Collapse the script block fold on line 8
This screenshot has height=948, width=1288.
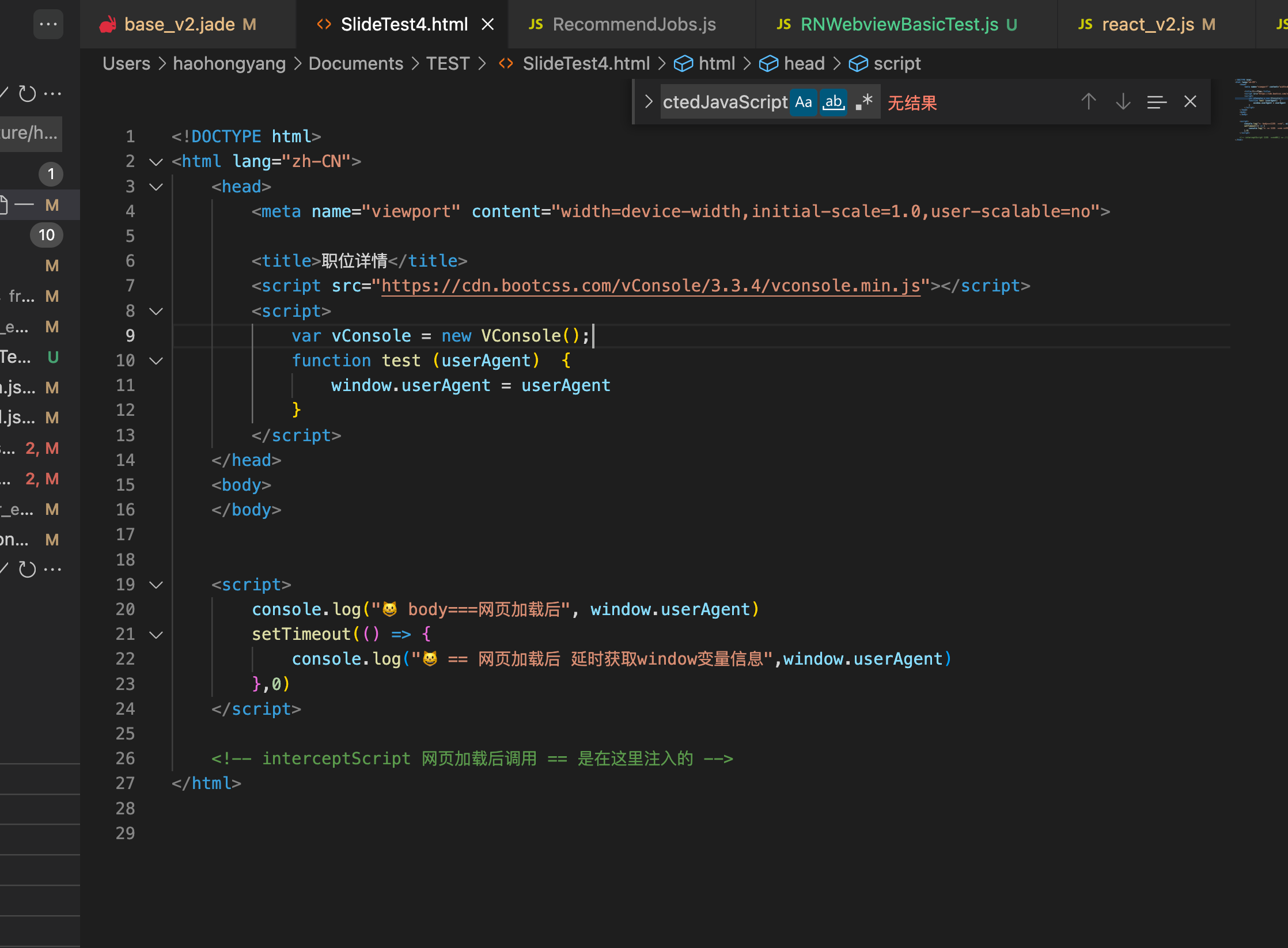[x=156, y=311]
